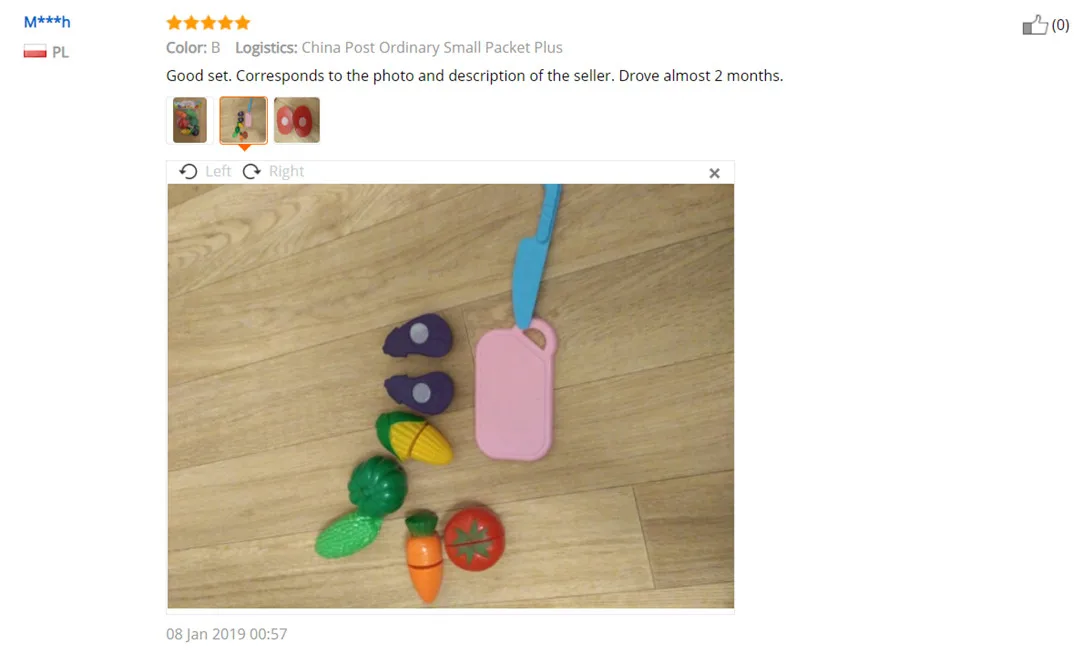Click the blue toy knife in the photo
1092x653 pixels.
(x=534, y=256)
